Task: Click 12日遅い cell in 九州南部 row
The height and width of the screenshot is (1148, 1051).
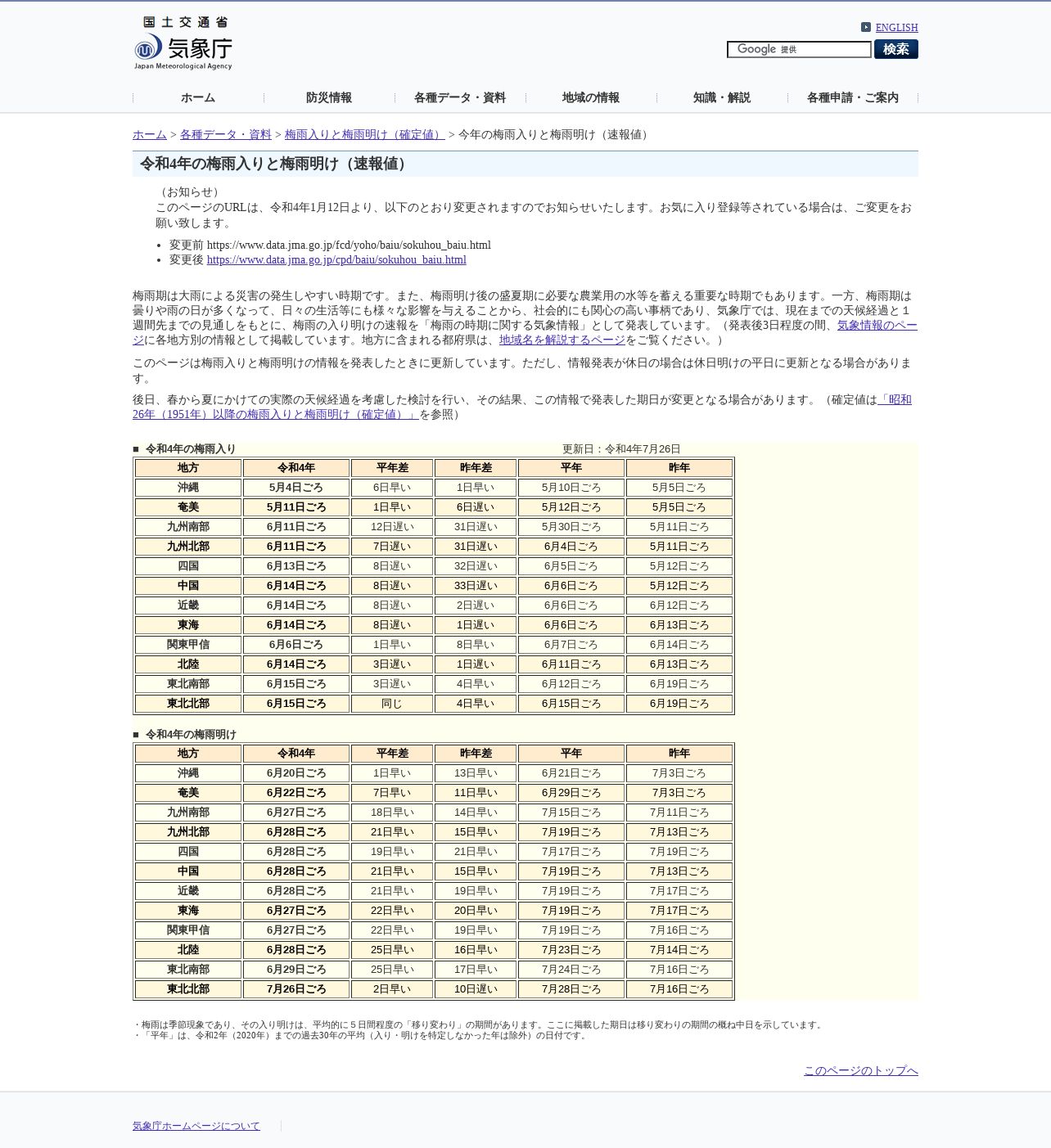Action: (392, 527)
